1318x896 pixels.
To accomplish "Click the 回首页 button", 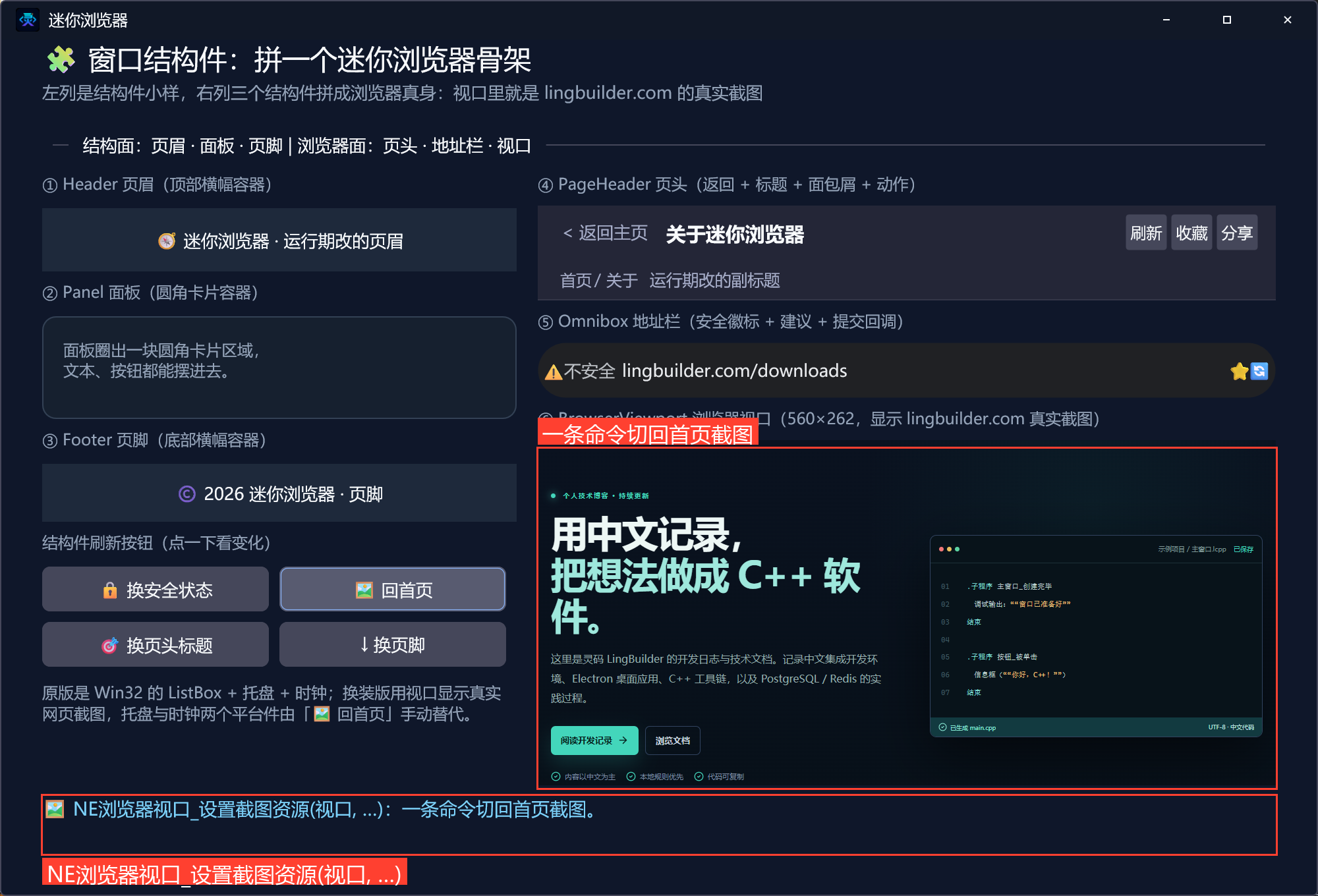I will pos(393,590).
